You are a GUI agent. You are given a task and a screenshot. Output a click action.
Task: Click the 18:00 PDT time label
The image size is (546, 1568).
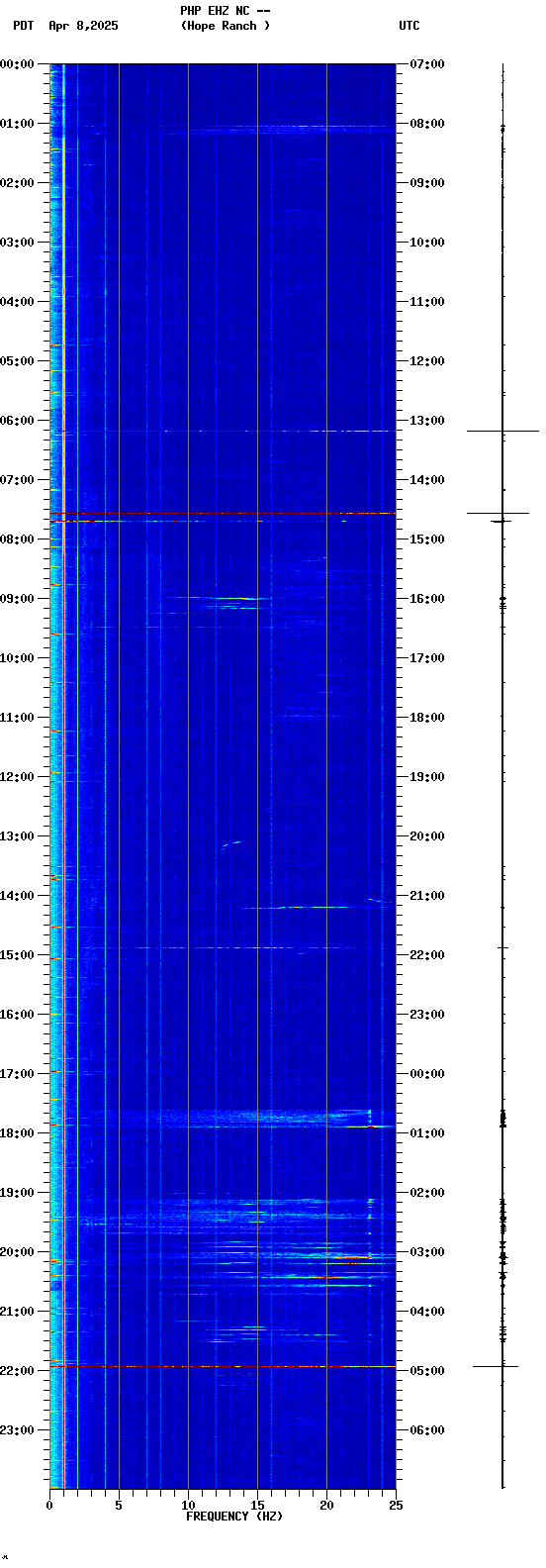coord(17,1133)
